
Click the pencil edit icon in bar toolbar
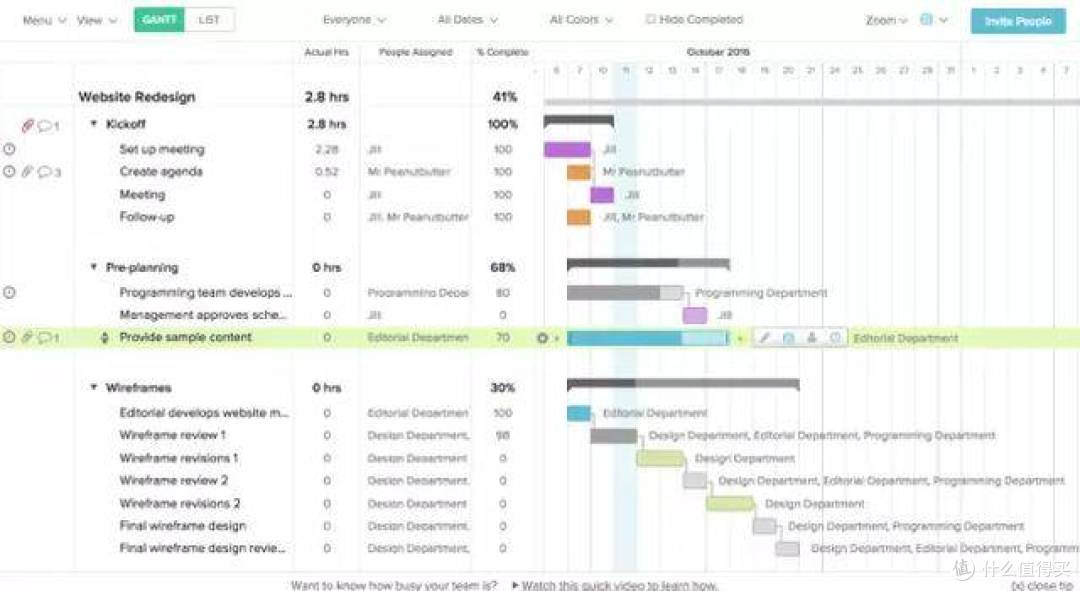765,338
